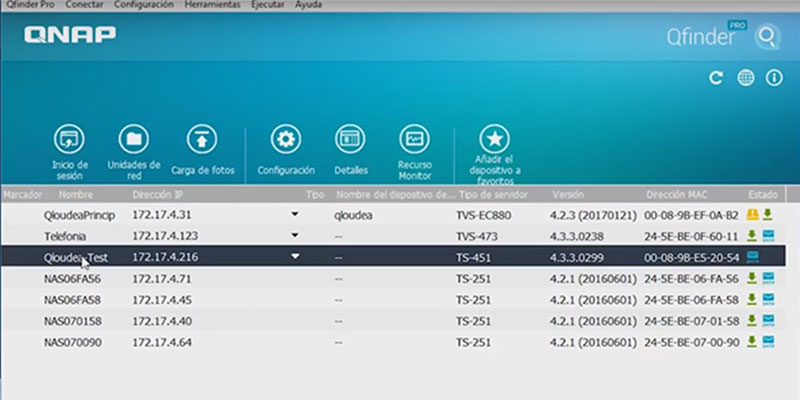800x400 pixels.
Task: Select the NAS070158 device
Action: coord(393,321)
